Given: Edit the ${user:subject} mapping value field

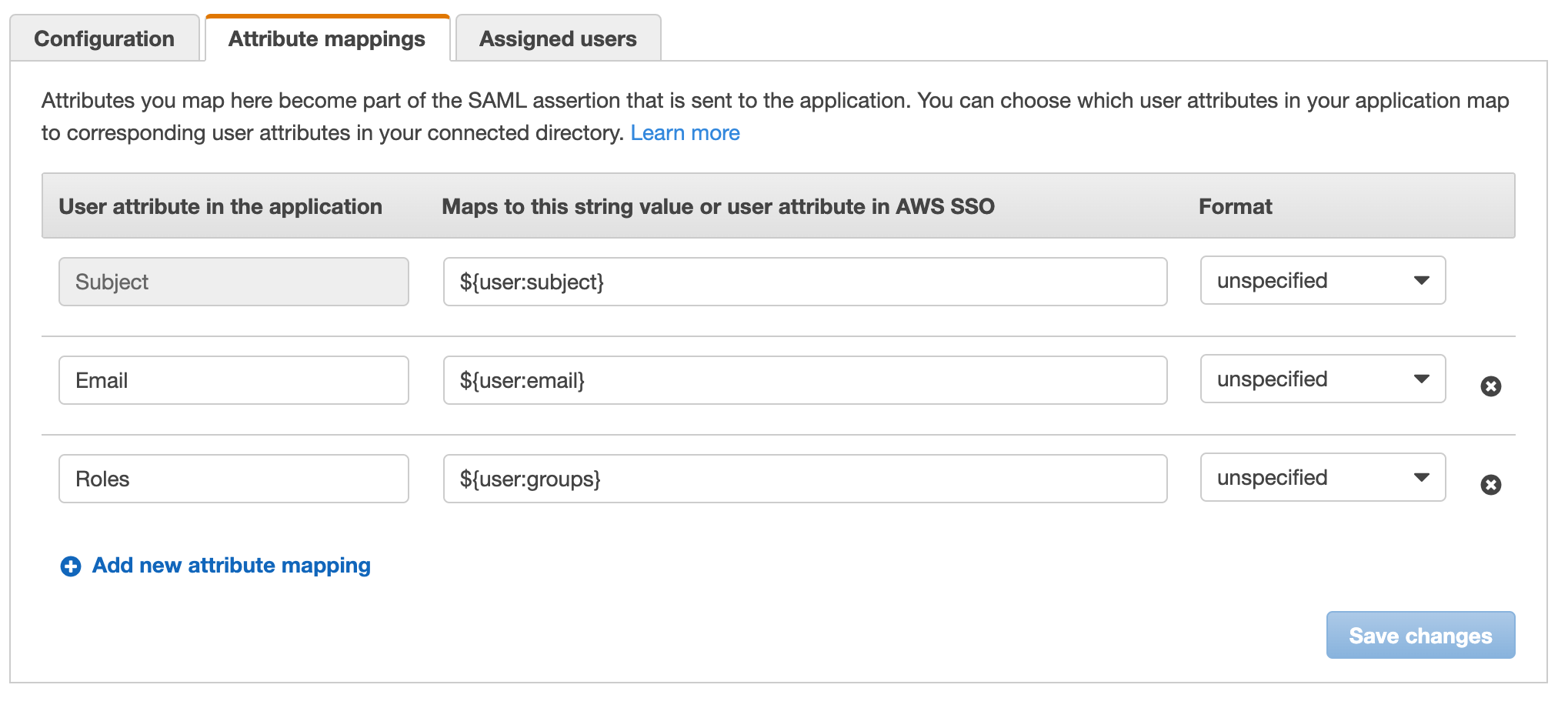Looking at the screenshot, I should 804,282.
